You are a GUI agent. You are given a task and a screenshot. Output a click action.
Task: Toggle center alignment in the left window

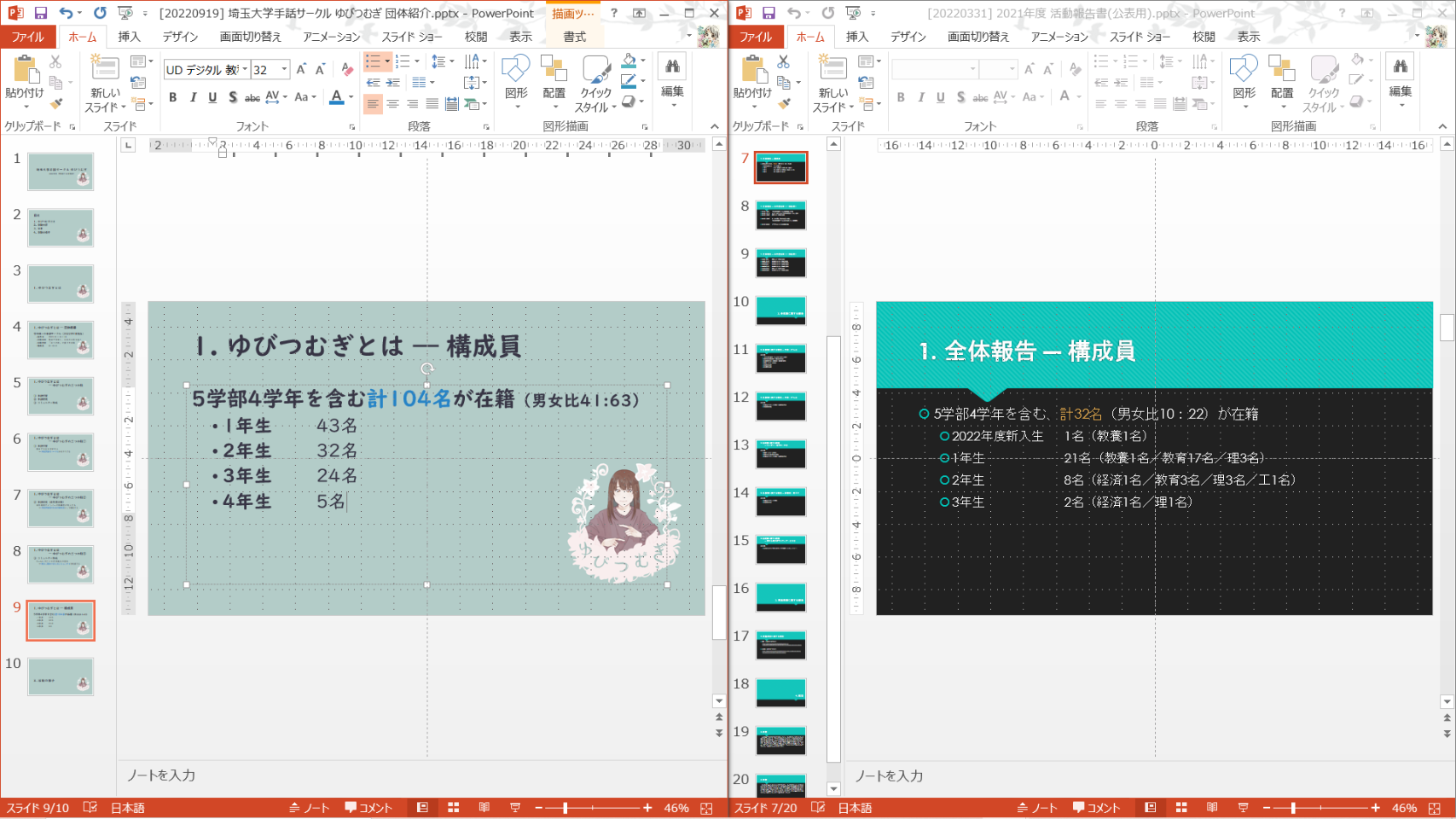coord(392,104)
